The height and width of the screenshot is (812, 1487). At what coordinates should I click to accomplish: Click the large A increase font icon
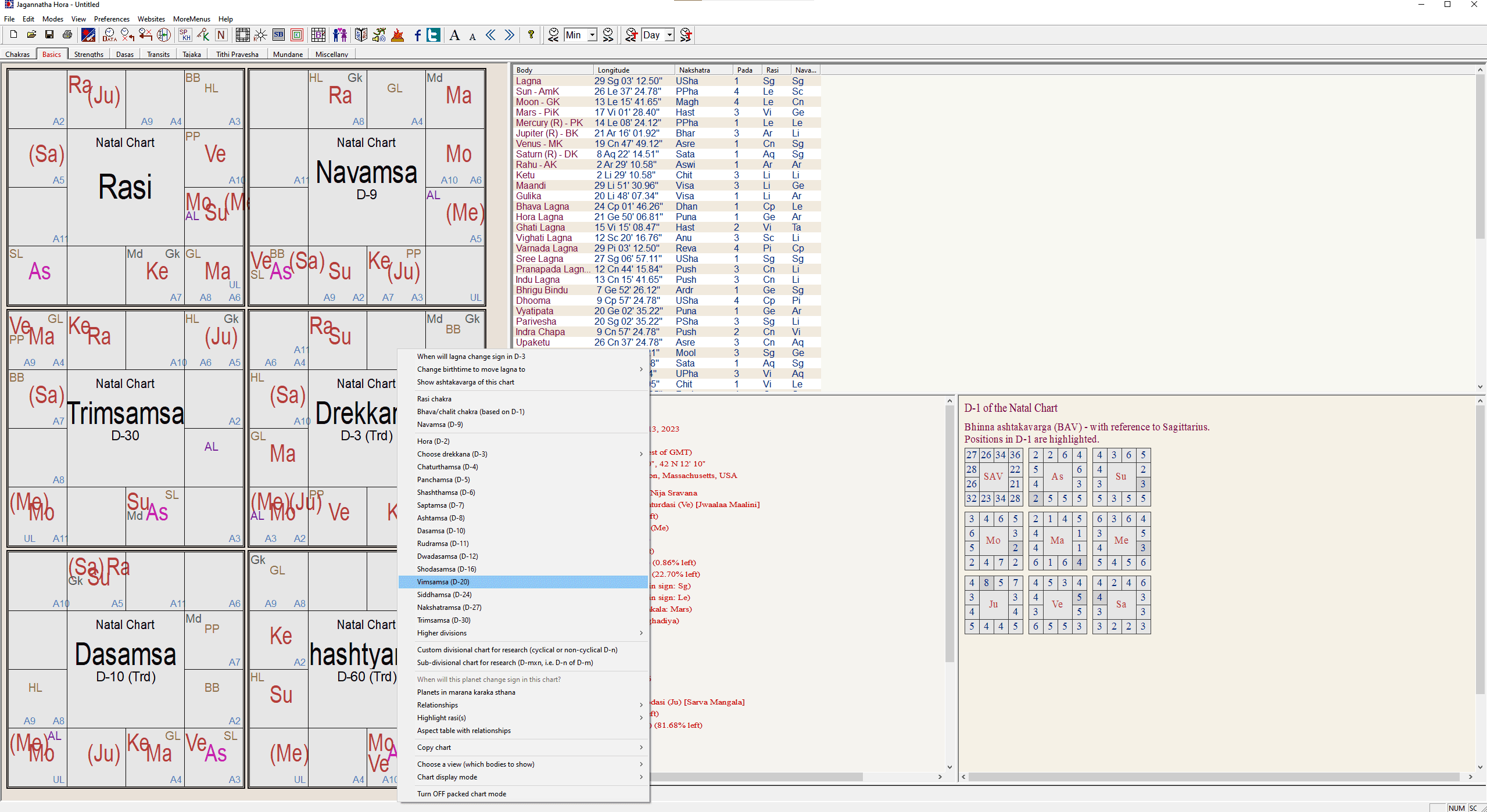tap(454, 35)
